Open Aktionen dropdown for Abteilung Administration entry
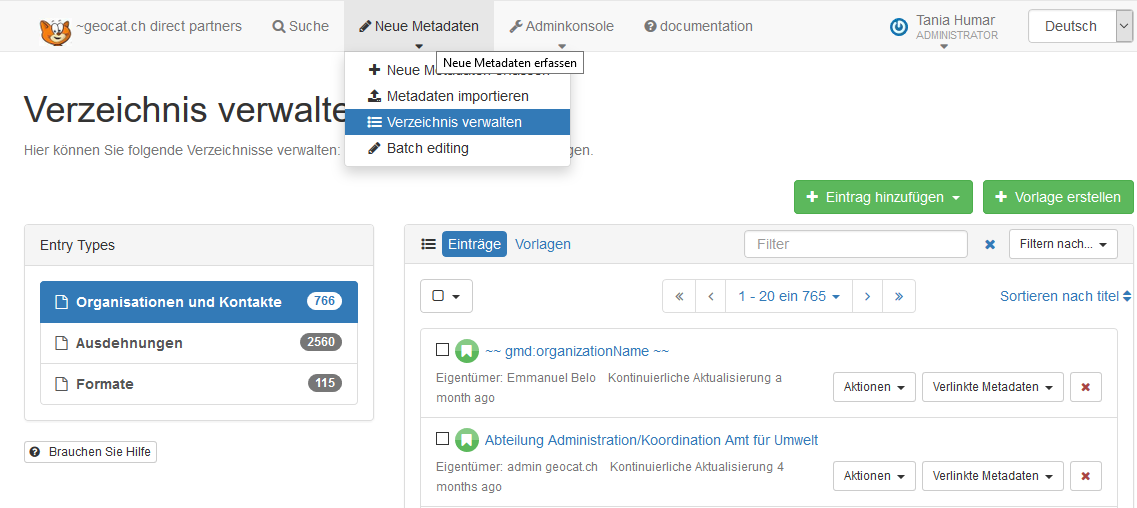This screenshot has width=1137, height=508. (875, 476)
